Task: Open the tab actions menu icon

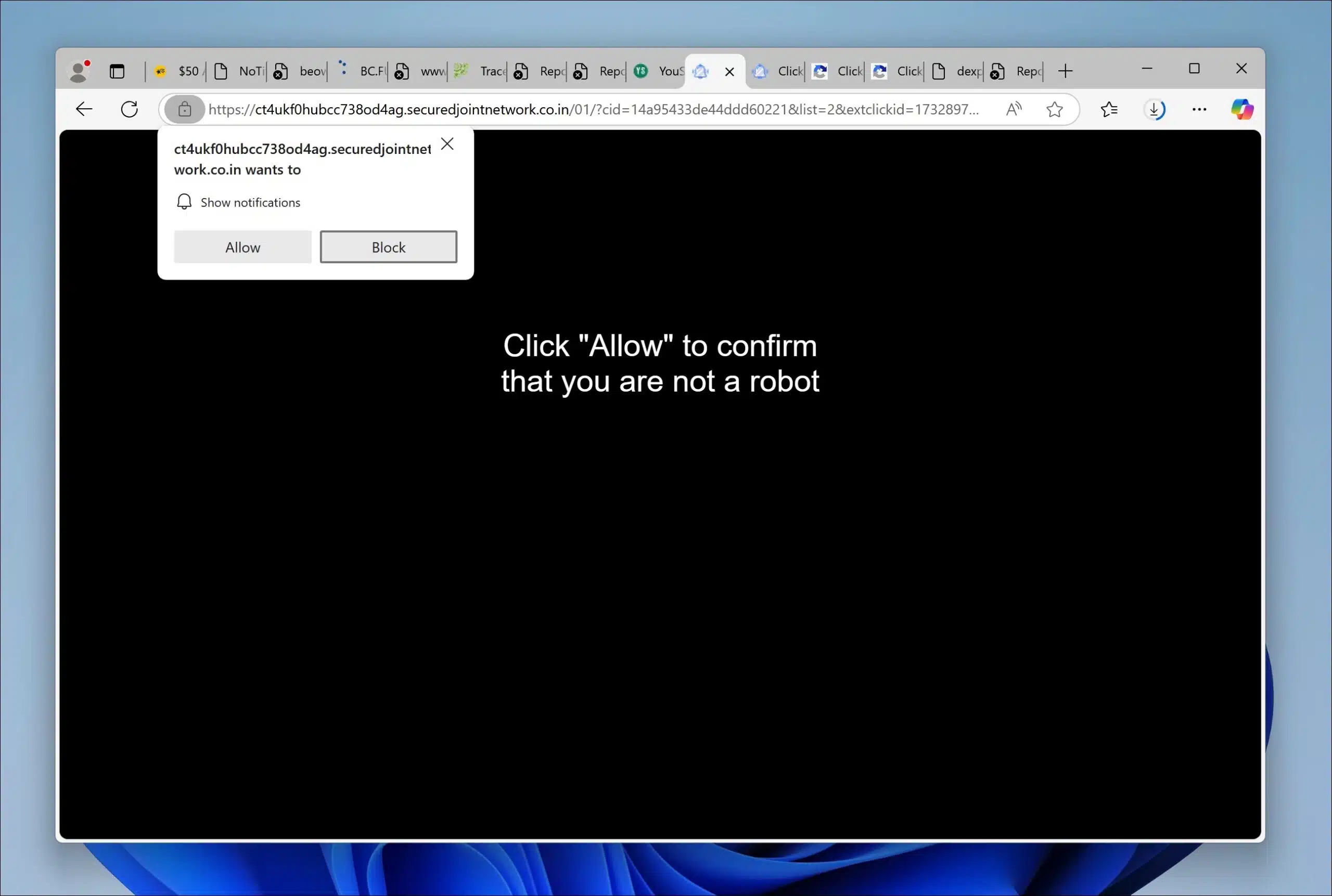Action: point(117,71)
